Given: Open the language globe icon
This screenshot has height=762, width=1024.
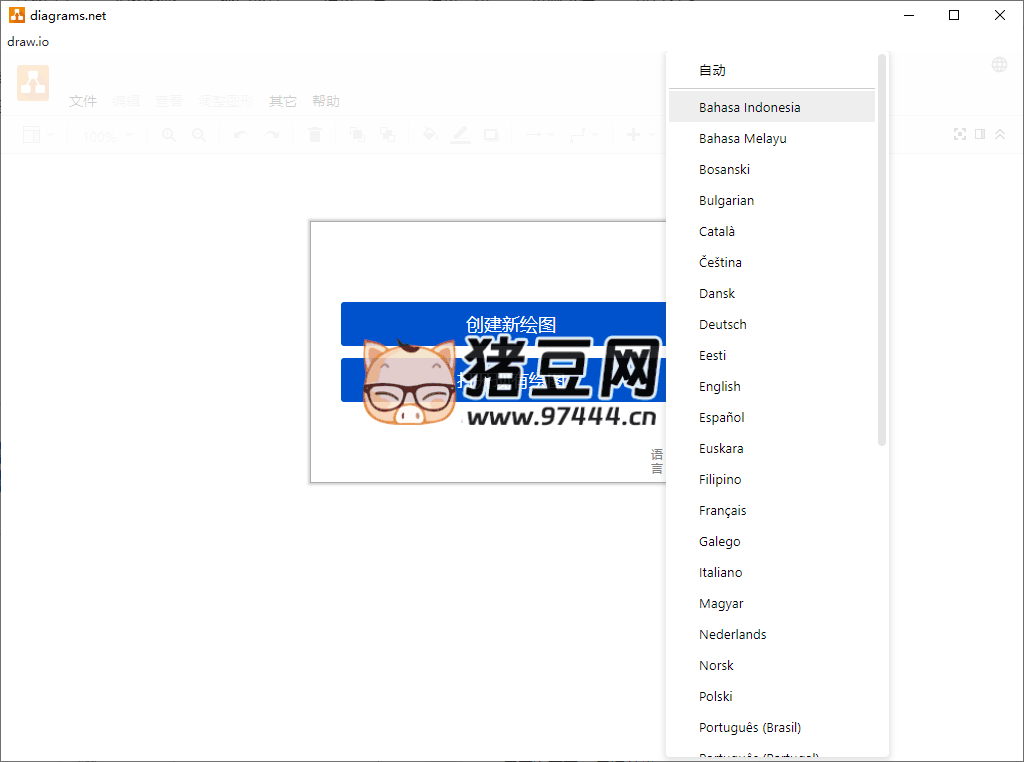Looking at the screenshot, I should tap(998, 63).
